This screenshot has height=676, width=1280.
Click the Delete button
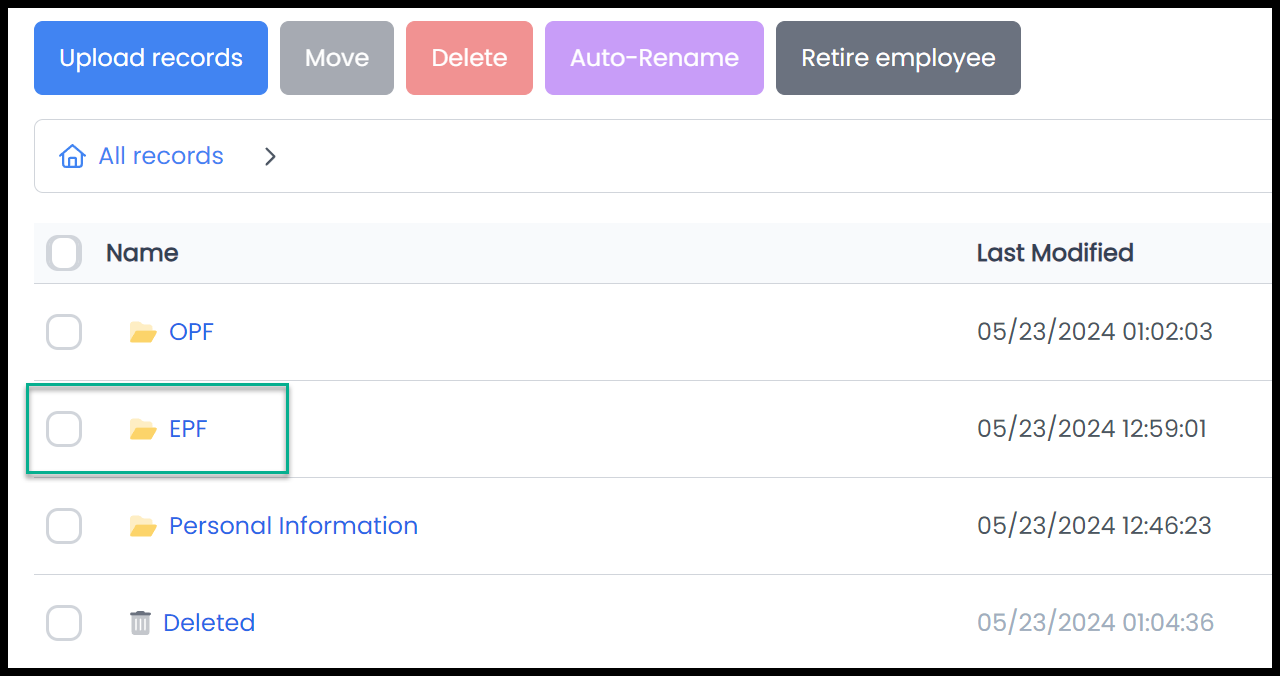(x=469, y=58)
